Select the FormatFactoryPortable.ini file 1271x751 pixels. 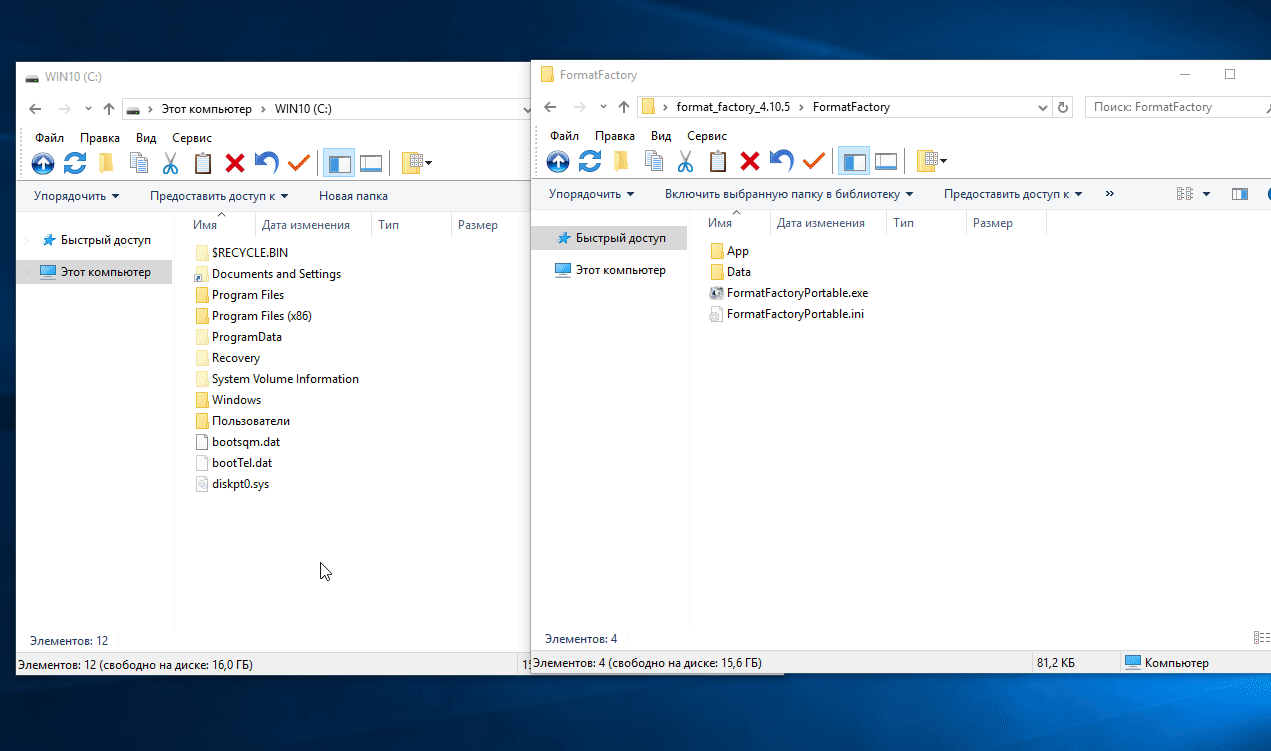tap(786, 314)
